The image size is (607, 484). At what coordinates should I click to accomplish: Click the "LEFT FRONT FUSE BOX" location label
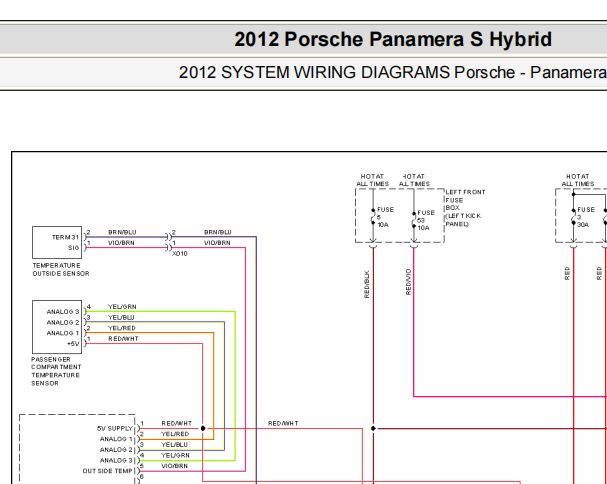click(x=465, y=208)
